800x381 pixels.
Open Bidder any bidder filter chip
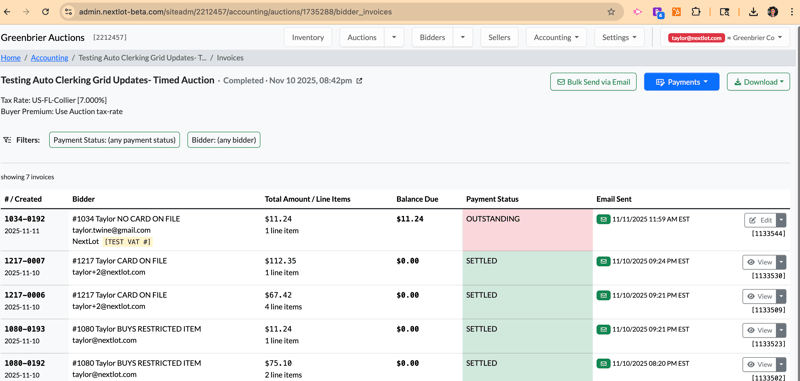click(224, 140)
